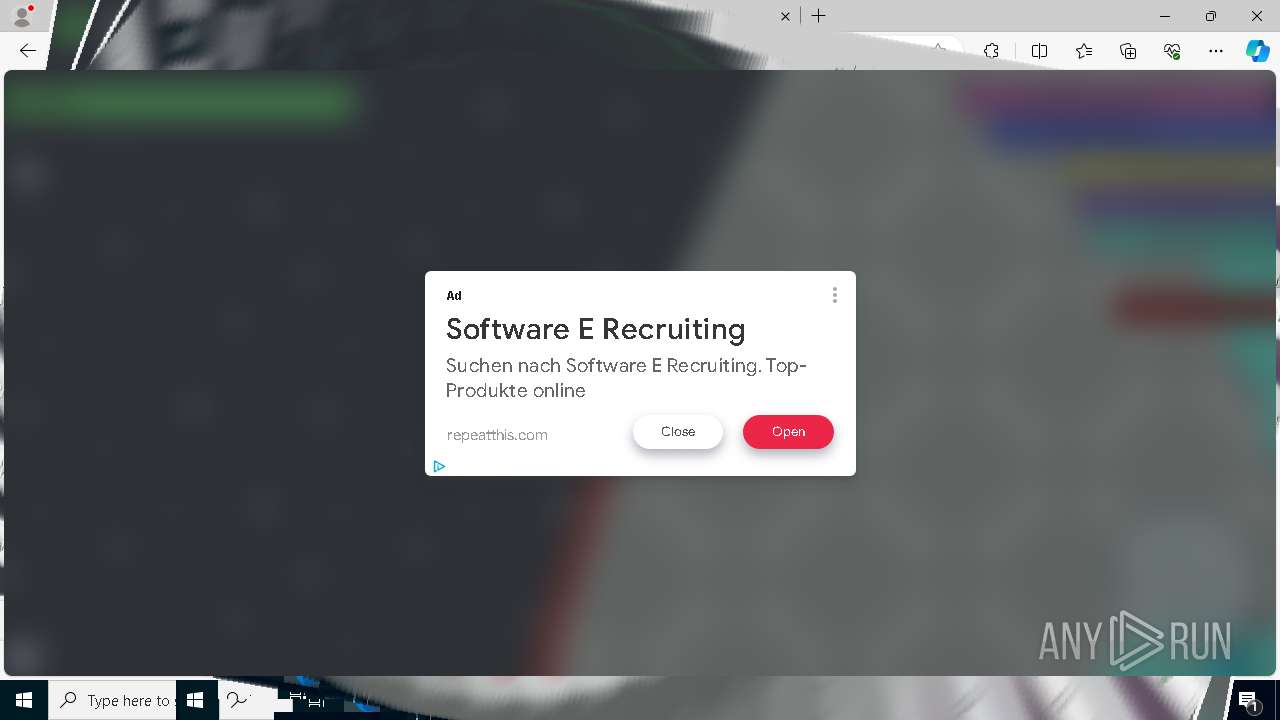Toggle split screen view
This screenshot has height=720, width=1280.
point(1039,51)
